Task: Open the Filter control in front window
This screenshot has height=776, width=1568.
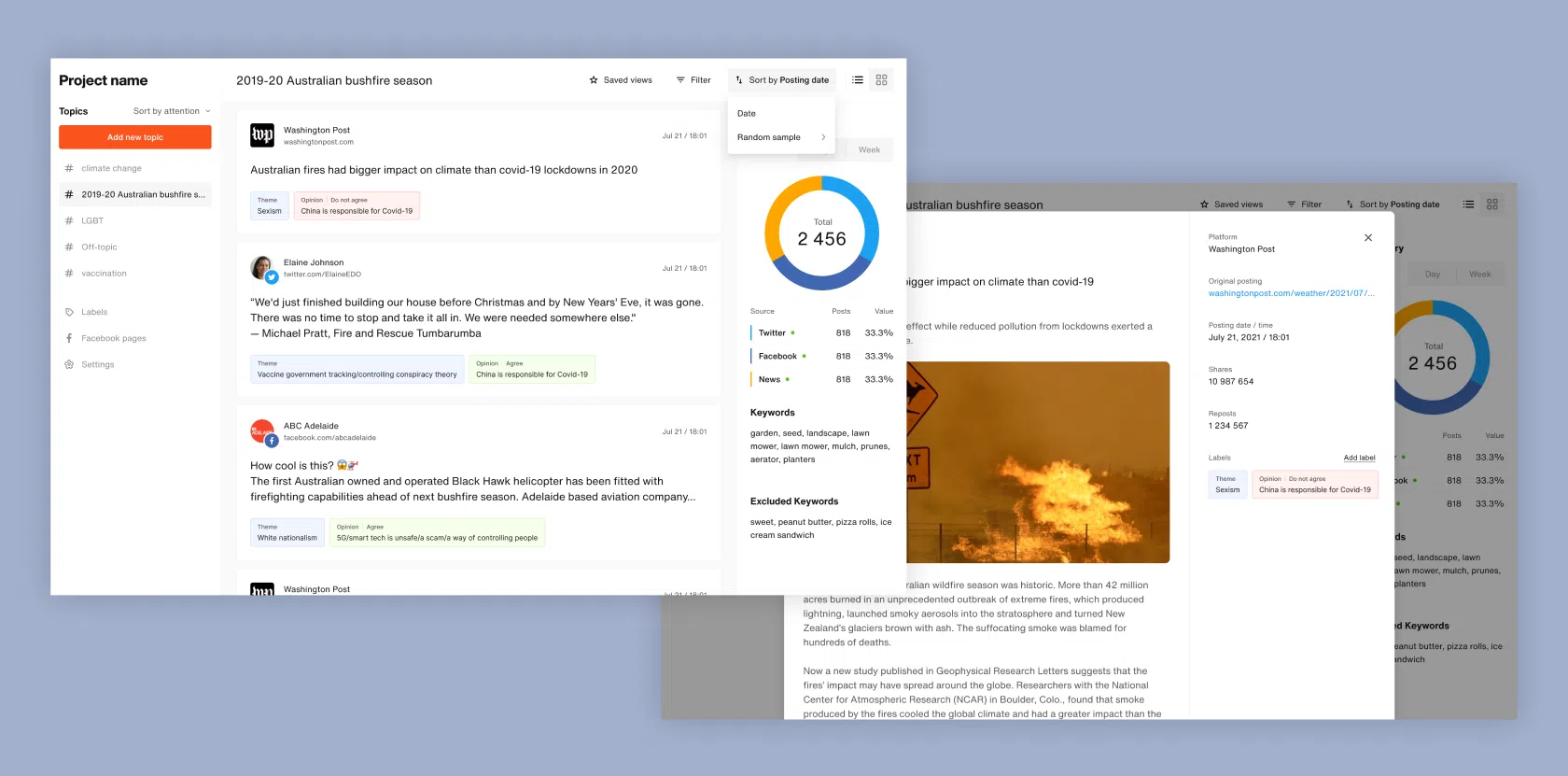Action: [693, 80]
